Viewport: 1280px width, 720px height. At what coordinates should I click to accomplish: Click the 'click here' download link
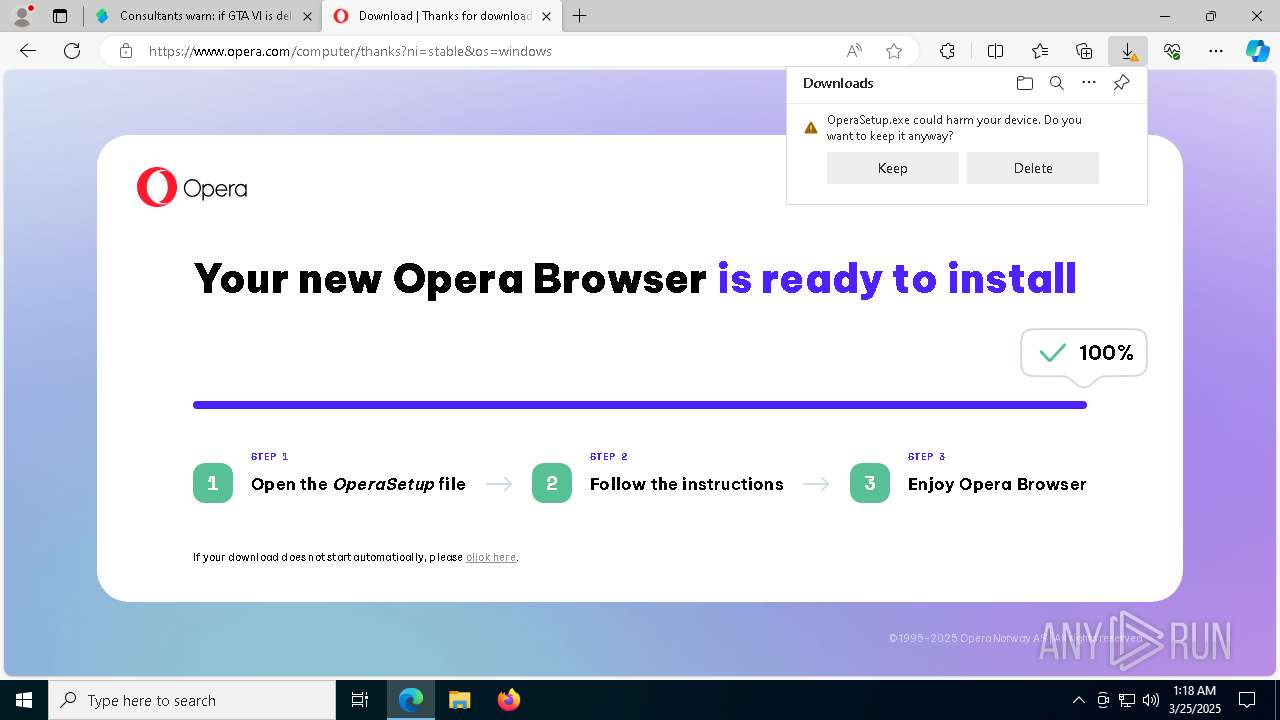point(491,557)
